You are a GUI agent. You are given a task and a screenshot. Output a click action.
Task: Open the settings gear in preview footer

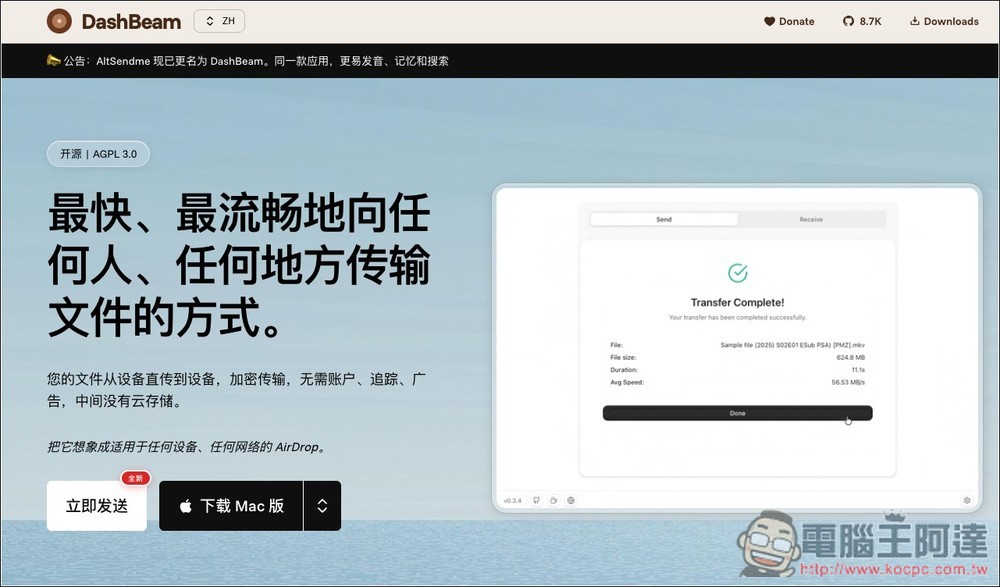(x=967, y=500)
